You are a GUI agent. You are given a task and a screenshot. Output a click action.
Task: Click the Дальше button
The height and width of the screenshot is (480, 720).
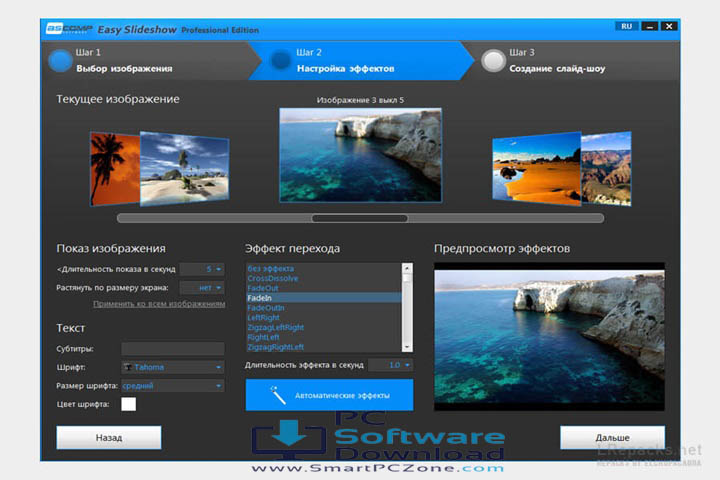(613, 438)
